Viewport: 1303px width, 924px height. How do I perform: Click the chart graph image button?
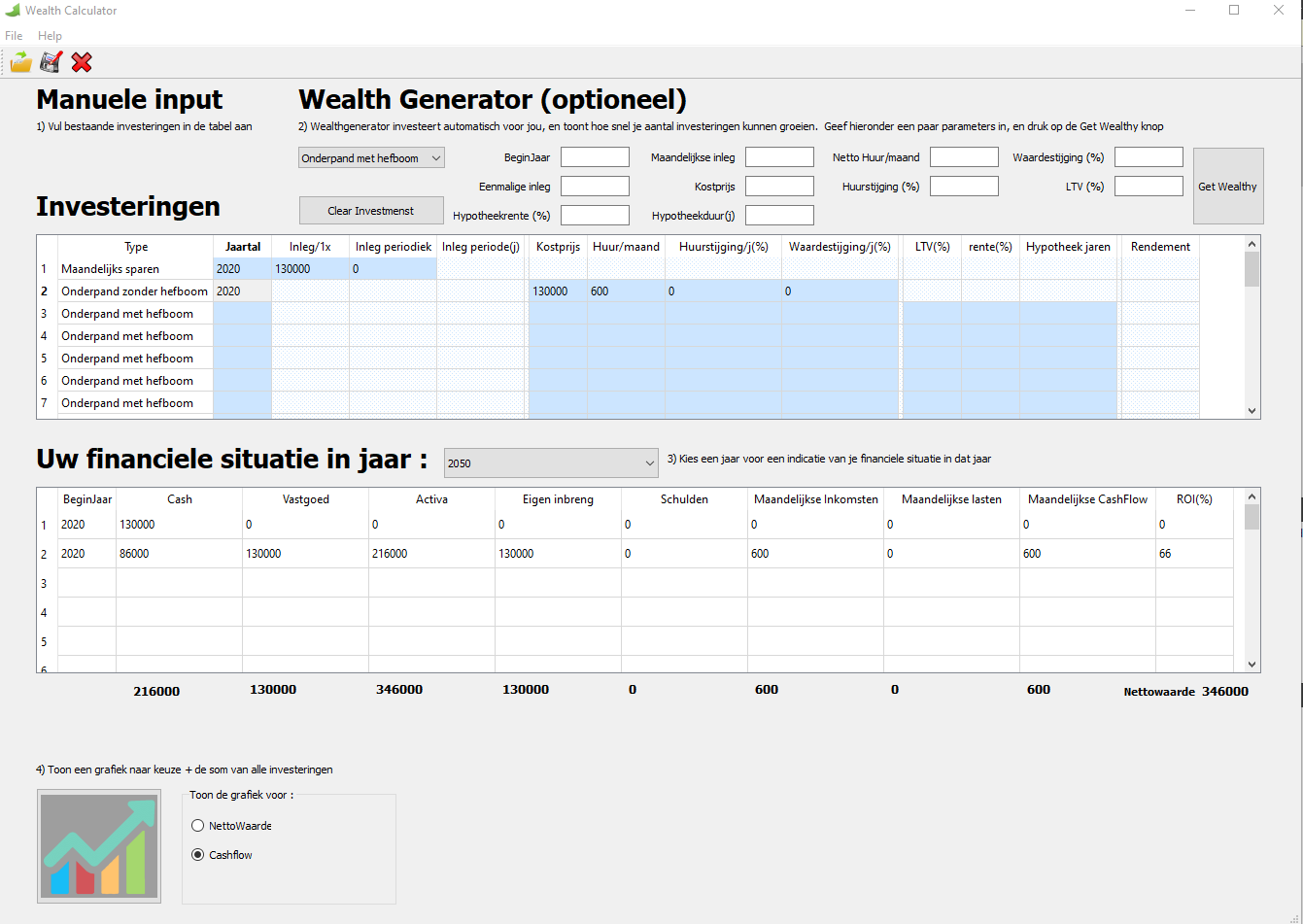point(99,845)
